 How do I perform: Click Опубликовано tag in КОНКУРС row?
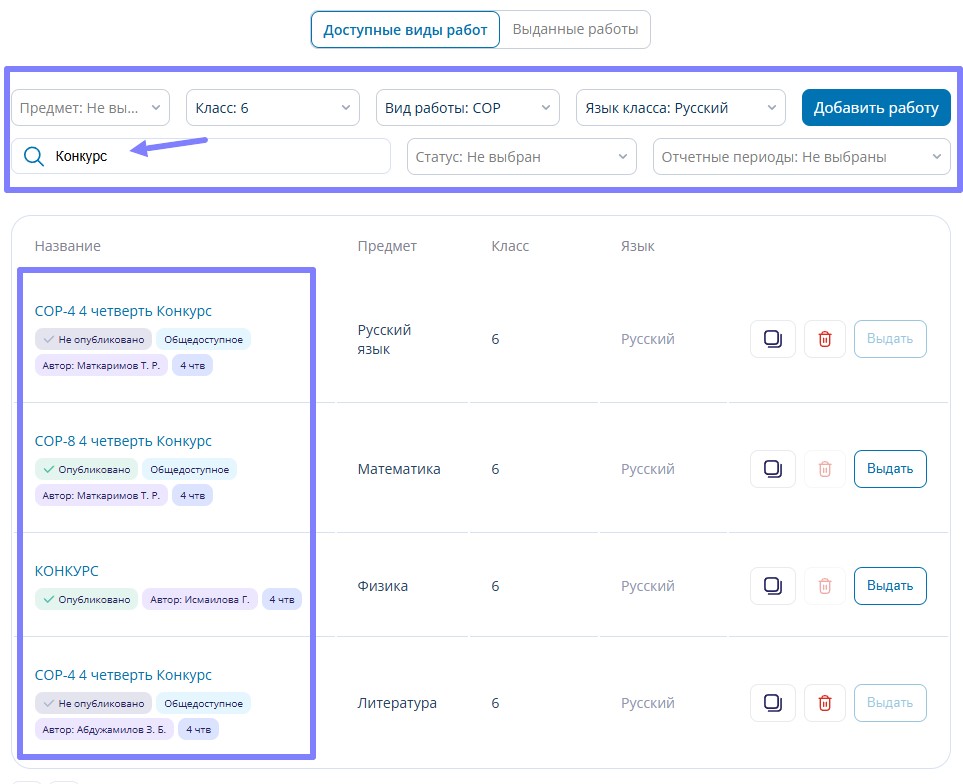coord(87,600)
